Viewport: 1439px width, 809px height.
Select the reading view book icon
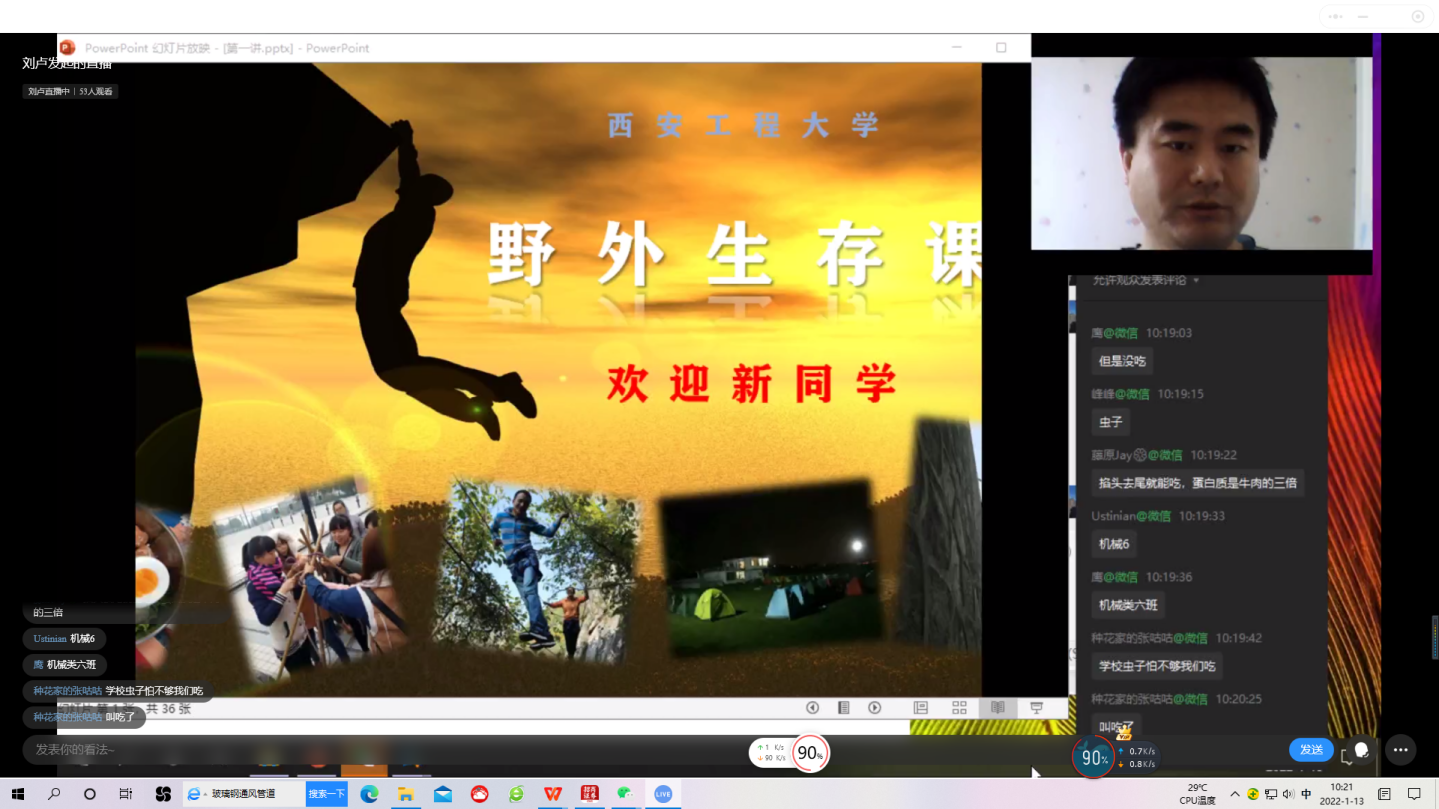pyautogui.click(x=997, y=708)
